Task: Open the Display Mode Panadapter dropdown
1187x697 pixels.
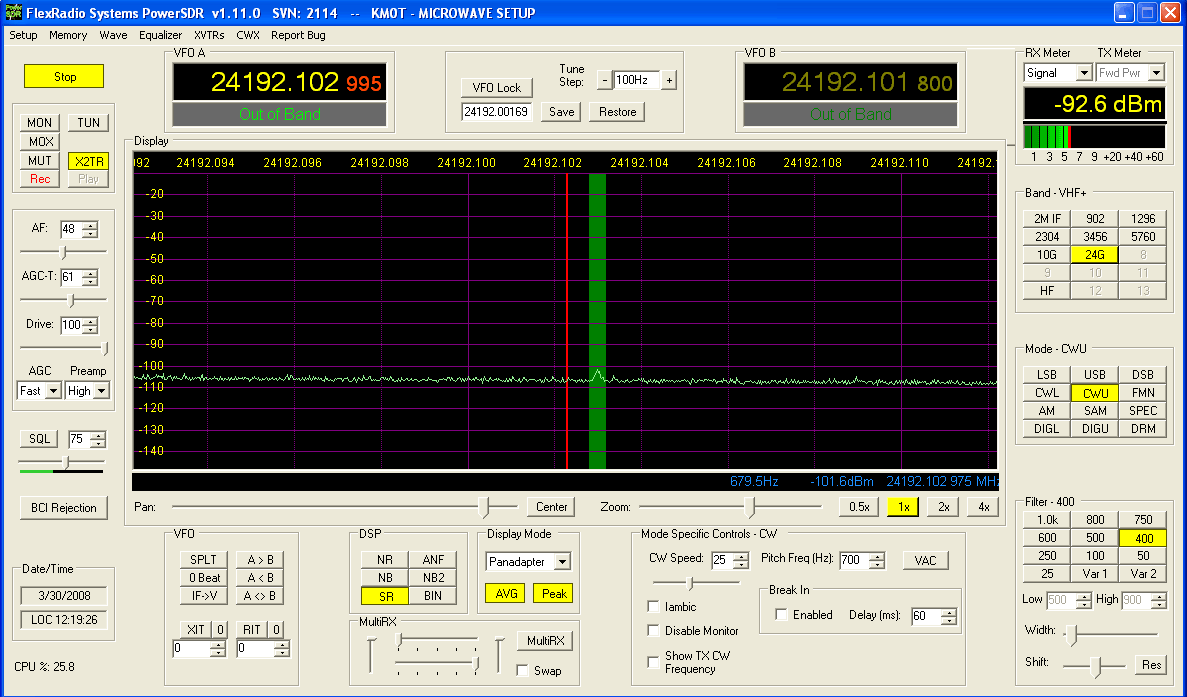Action: 562,562
